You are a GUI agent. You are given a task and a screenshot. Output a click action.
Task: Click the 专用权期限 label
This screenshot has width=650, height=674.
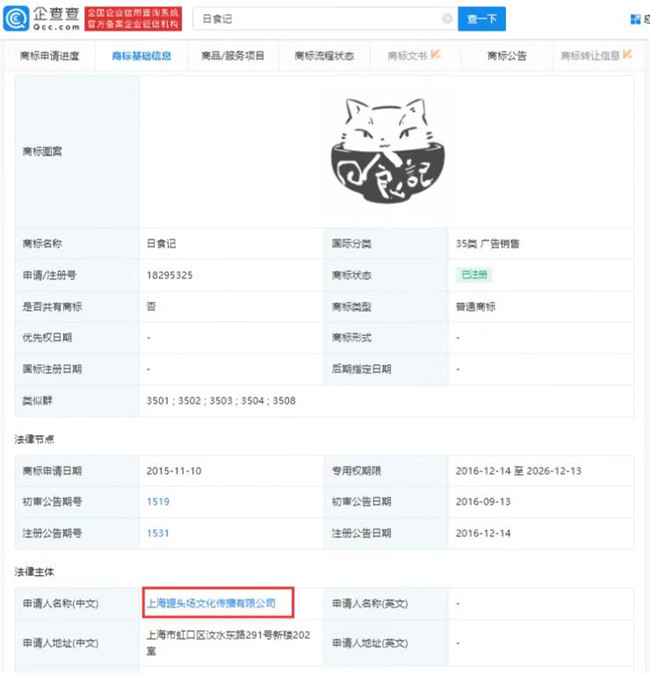pyautogui.click(x=356, y=471)
